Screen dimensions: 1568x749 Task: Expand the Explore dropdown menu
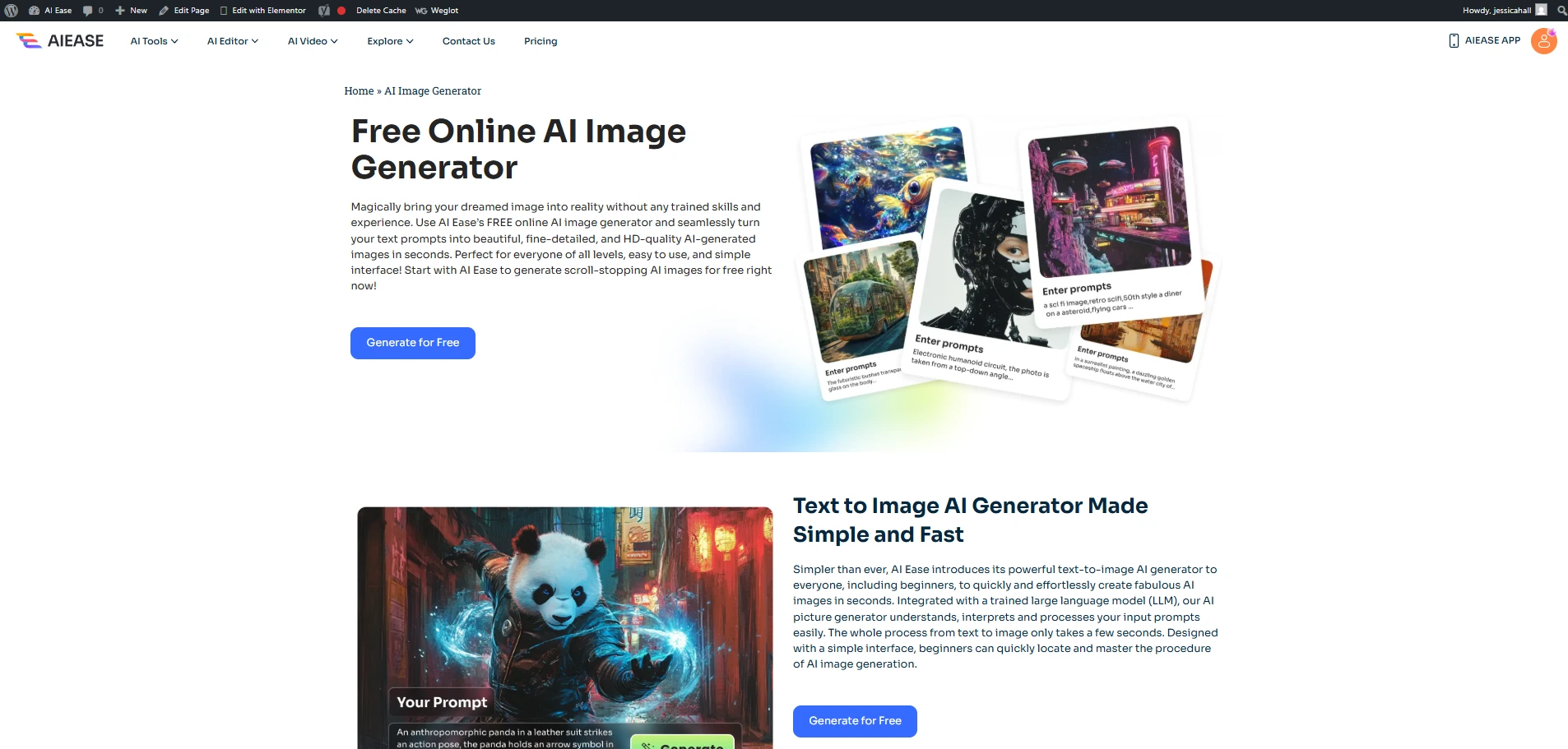pos(390,41)
